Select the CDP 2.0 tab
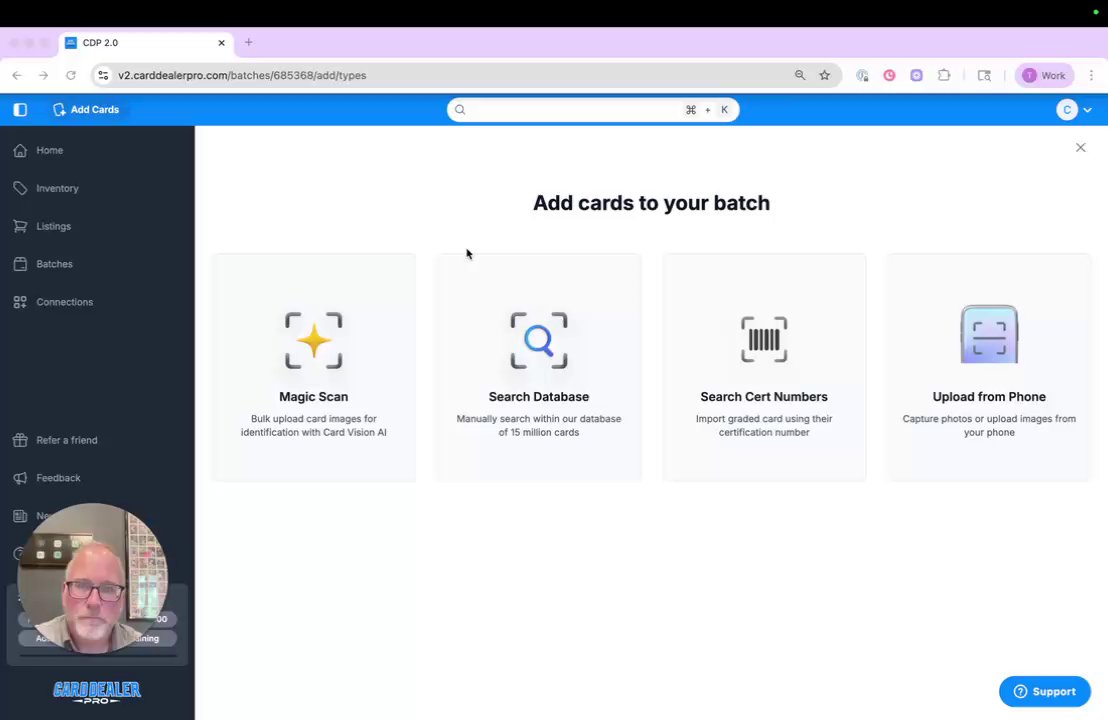This screenshot has width=1108, height=720. (x=147, y=43)
